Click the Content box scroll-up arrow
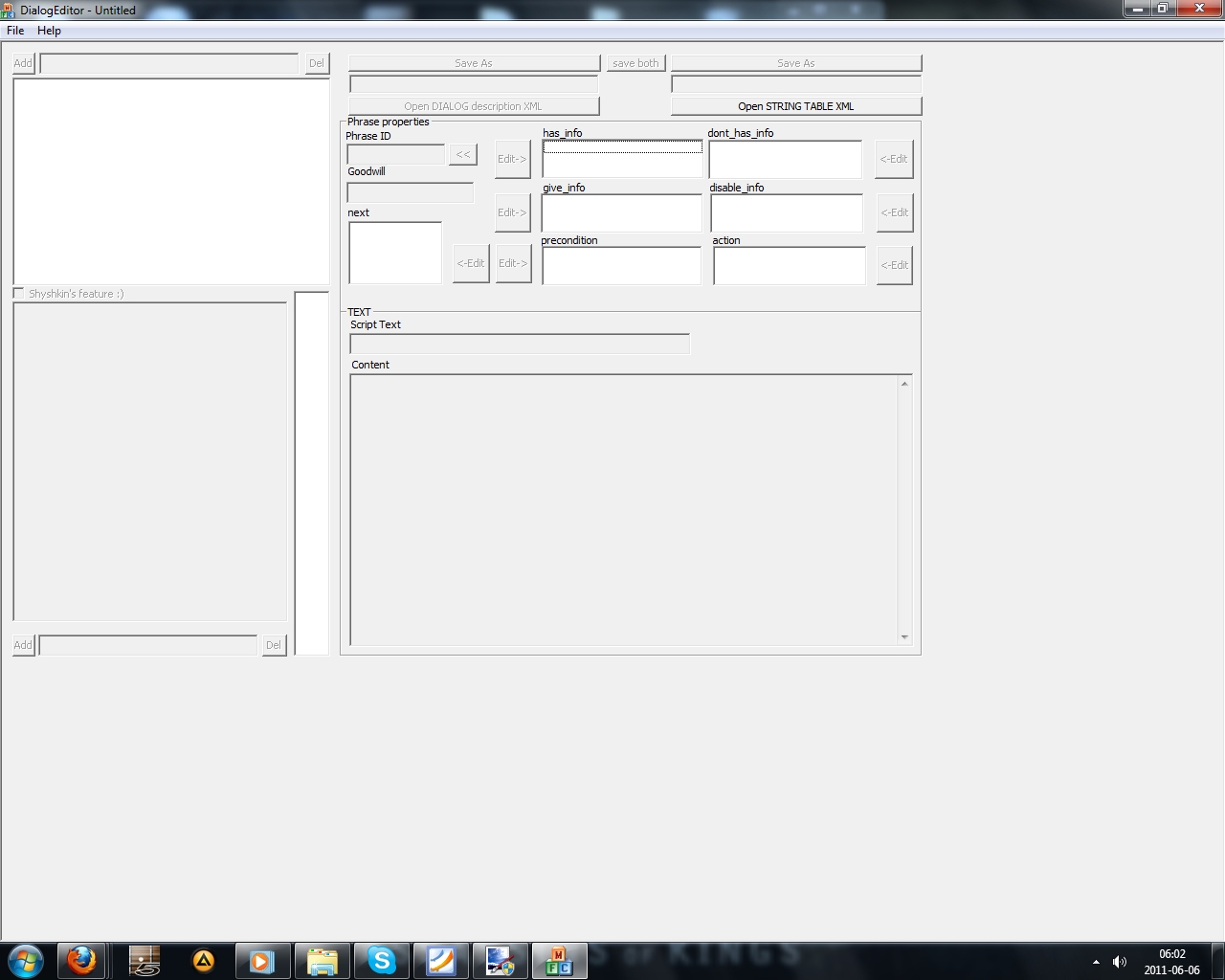 [904, 384]
